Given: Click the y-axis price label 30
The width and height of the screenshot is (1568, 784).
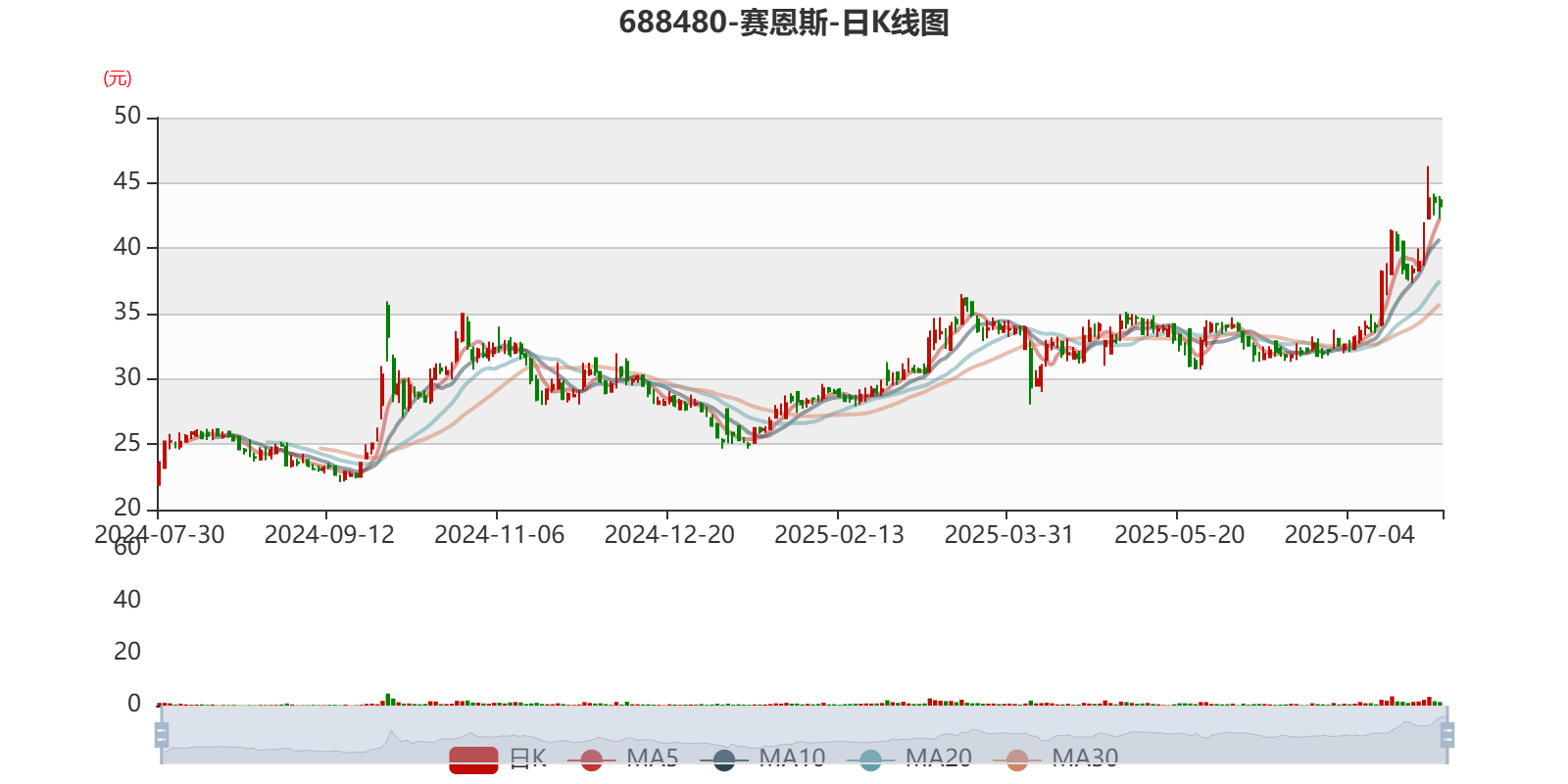Looking at the screenshot, I should pos(127,377).
